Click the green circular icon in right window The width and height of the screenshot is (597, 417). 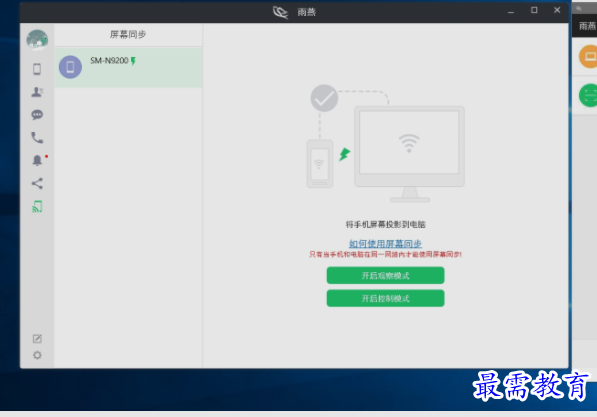click(589, 95)
